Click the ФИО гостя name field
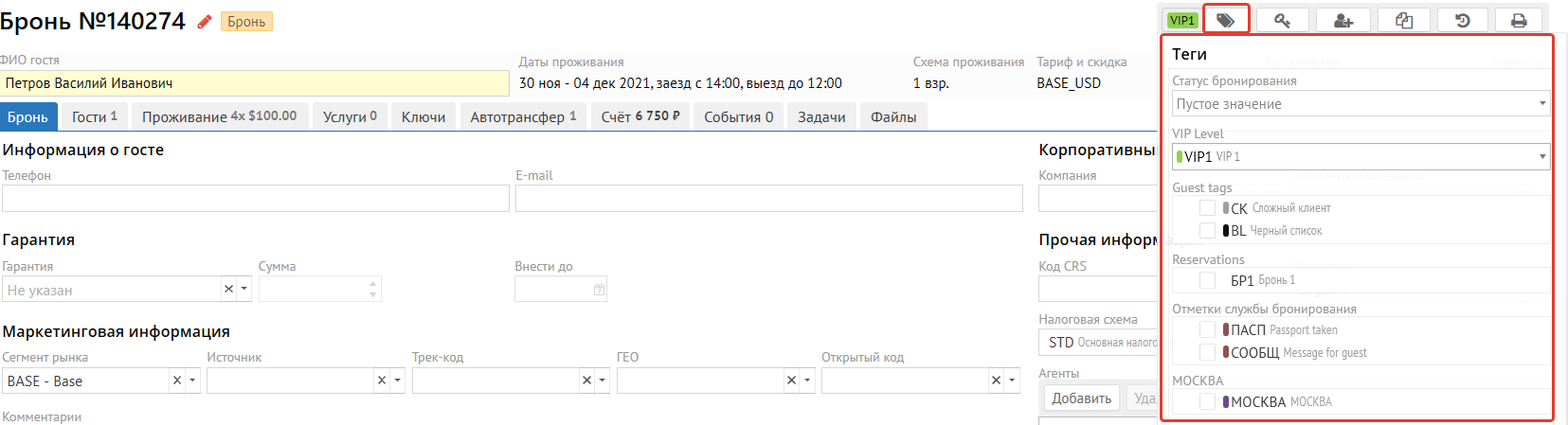The height and width of the screenshot is (425, 1568). coord(255,83)
